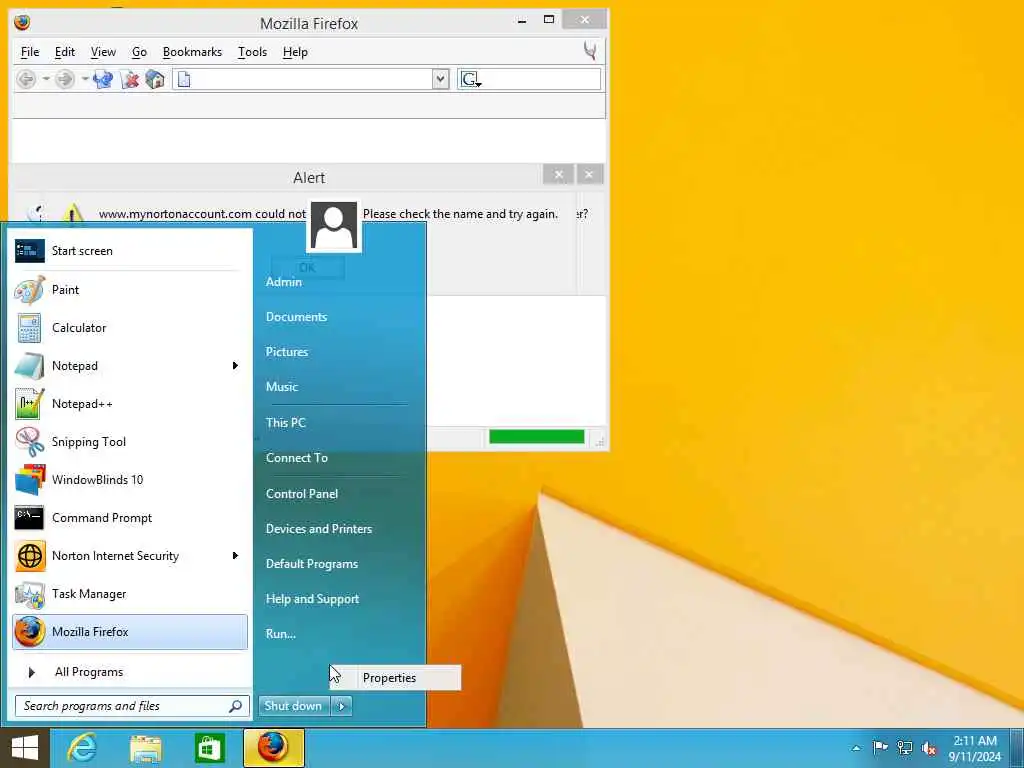
Task: Open Control Panel from Start menu
Action: tap(302, 494)
